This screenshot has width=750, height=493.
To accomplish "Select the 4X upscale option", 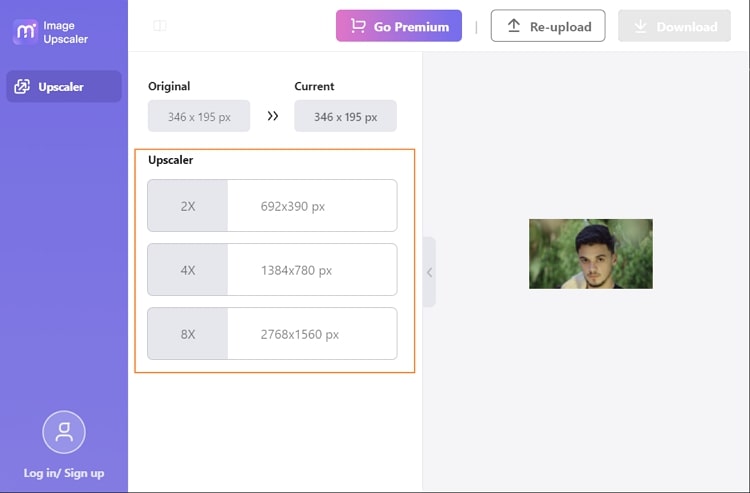I will [x=272, y=270].
